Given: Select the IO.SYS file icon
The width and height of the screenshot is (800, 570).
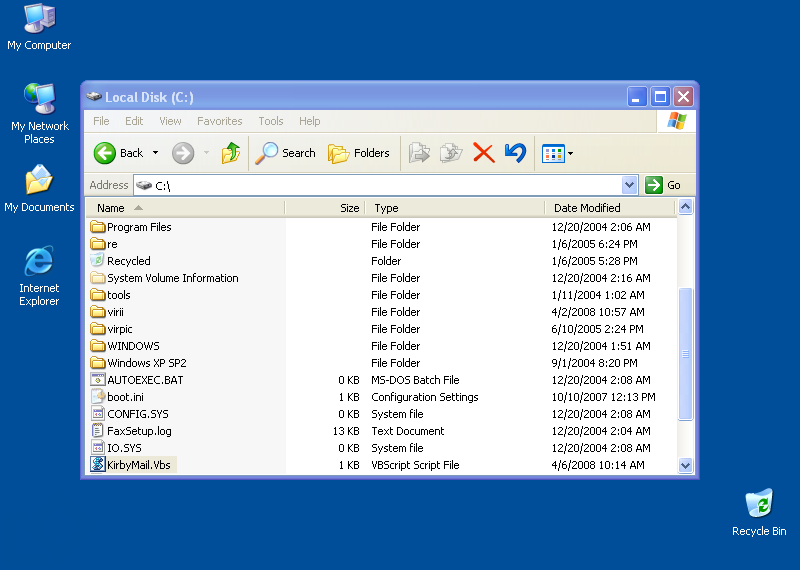Looking at the screenshot, I should coord(97,448).
